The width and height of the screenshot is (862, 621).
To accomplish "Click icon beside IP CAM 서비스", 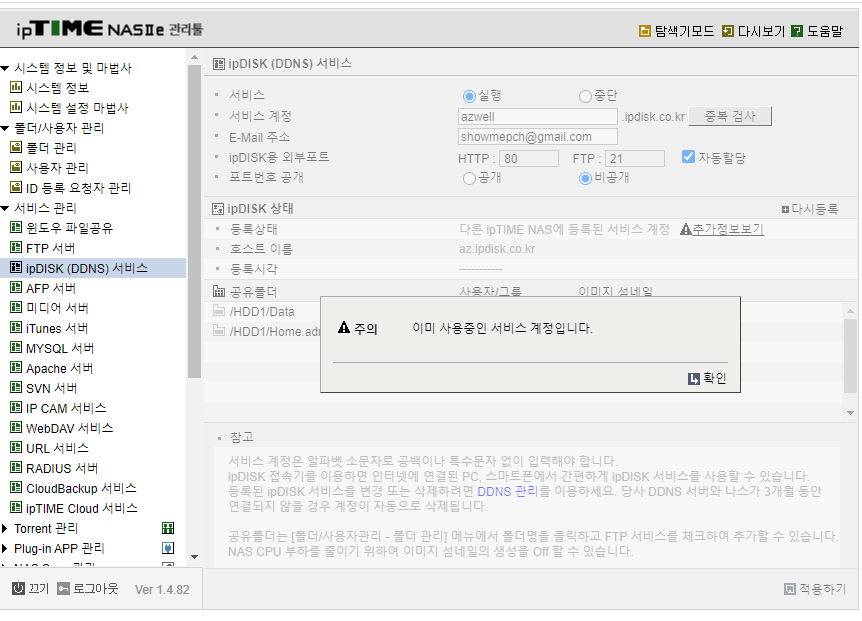I will pyautogui.click(x=16, y=408).
